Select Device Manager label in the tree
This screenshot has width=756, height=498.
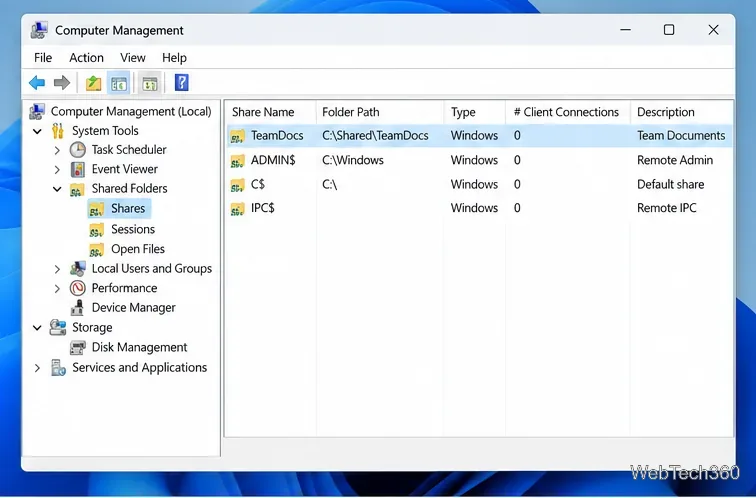pyautogui.click(x=134, y=308)
